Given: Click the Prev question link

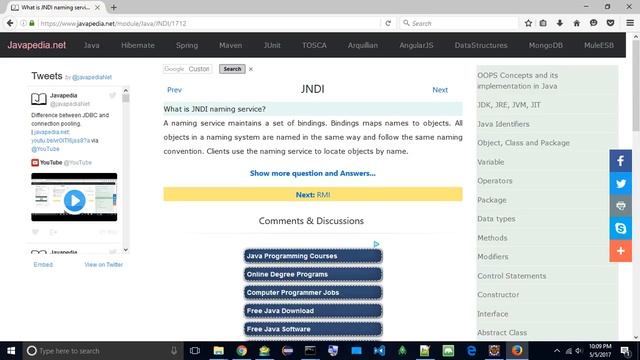Looking at the screenshot, I should [174, 90].
